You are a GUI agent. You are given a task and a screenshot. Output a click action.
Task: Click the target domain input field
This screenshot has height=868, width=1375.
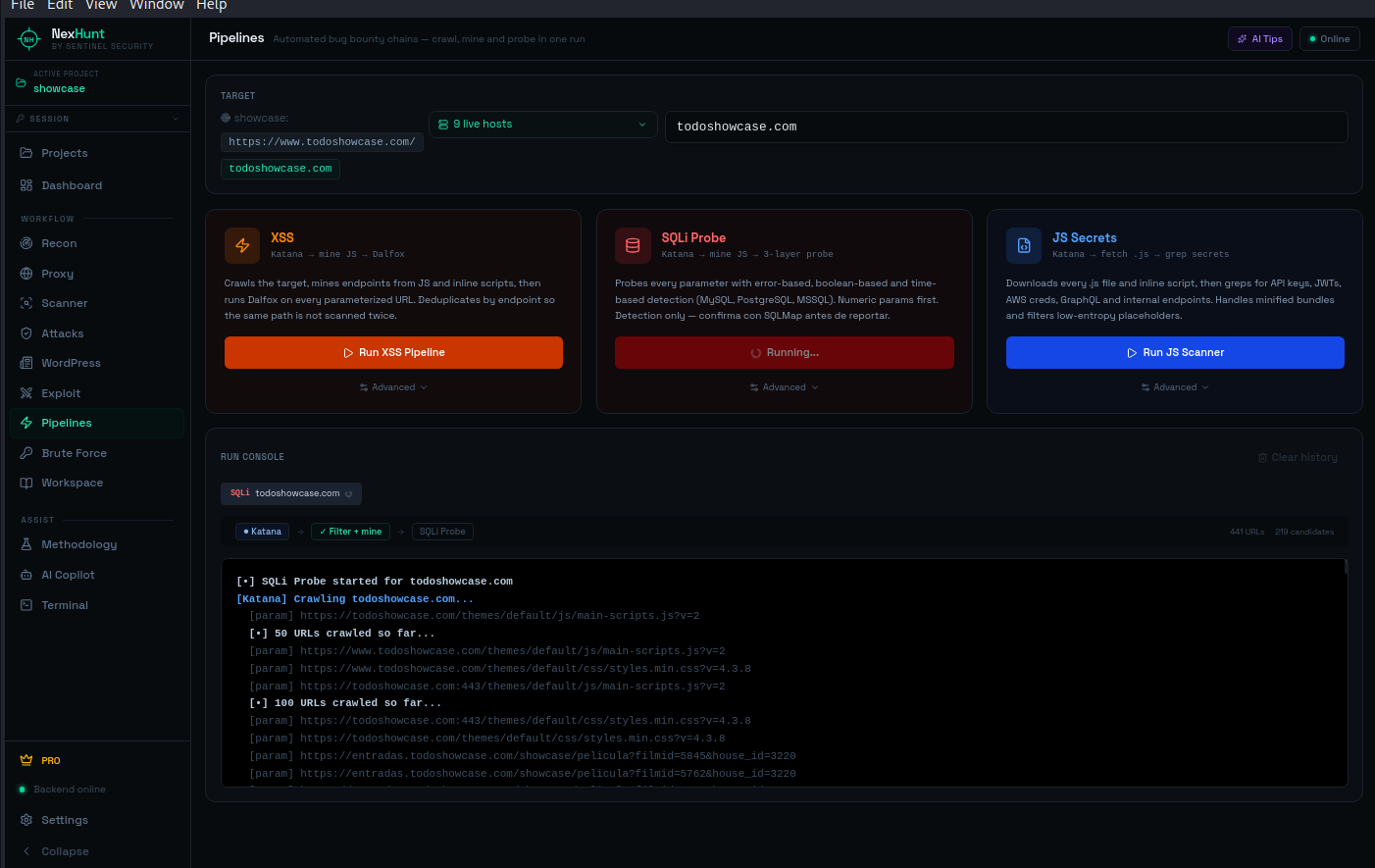pos(1006,127)
